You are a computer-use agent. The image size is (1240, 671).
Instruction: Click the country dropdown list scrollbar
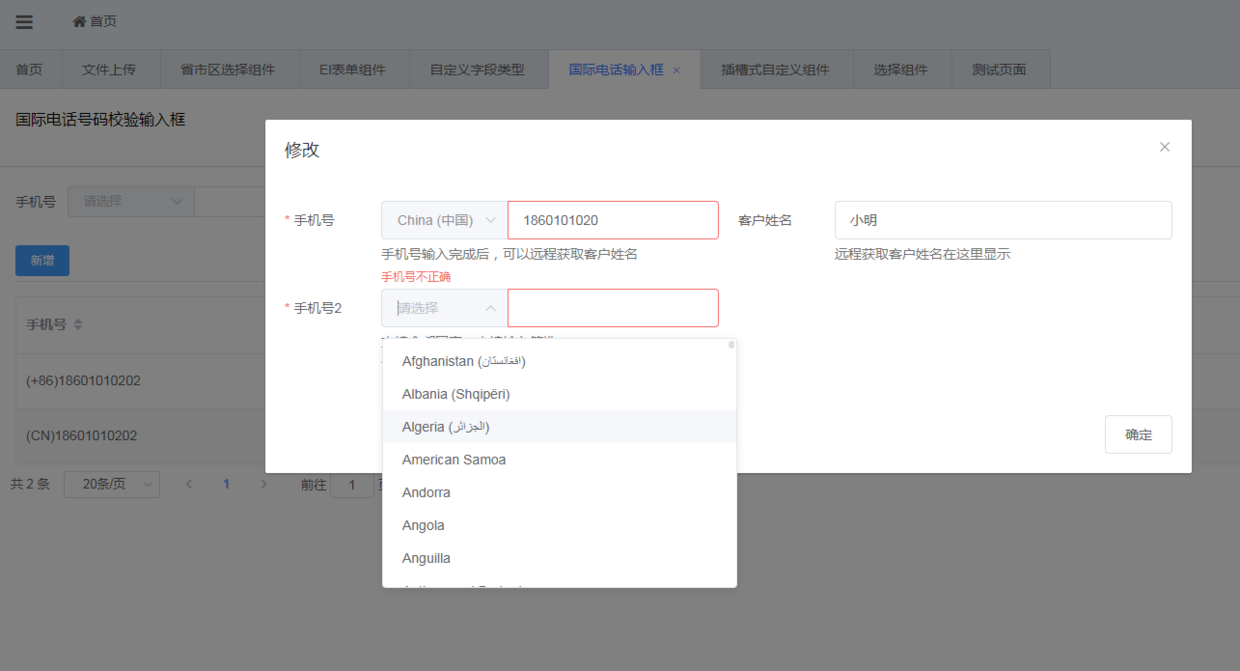pyautogui.click(x=731, y=345)
